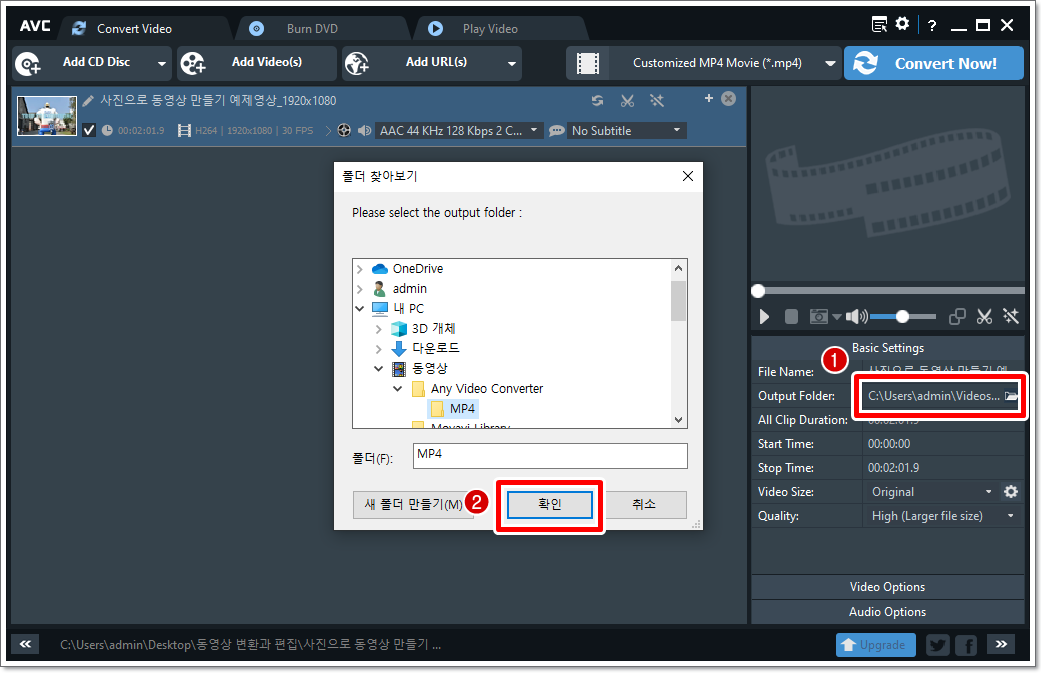Click the 폴더(F) text field
Image resolution: width=1042 pixels, height=673 pixels.
(550, 456)
